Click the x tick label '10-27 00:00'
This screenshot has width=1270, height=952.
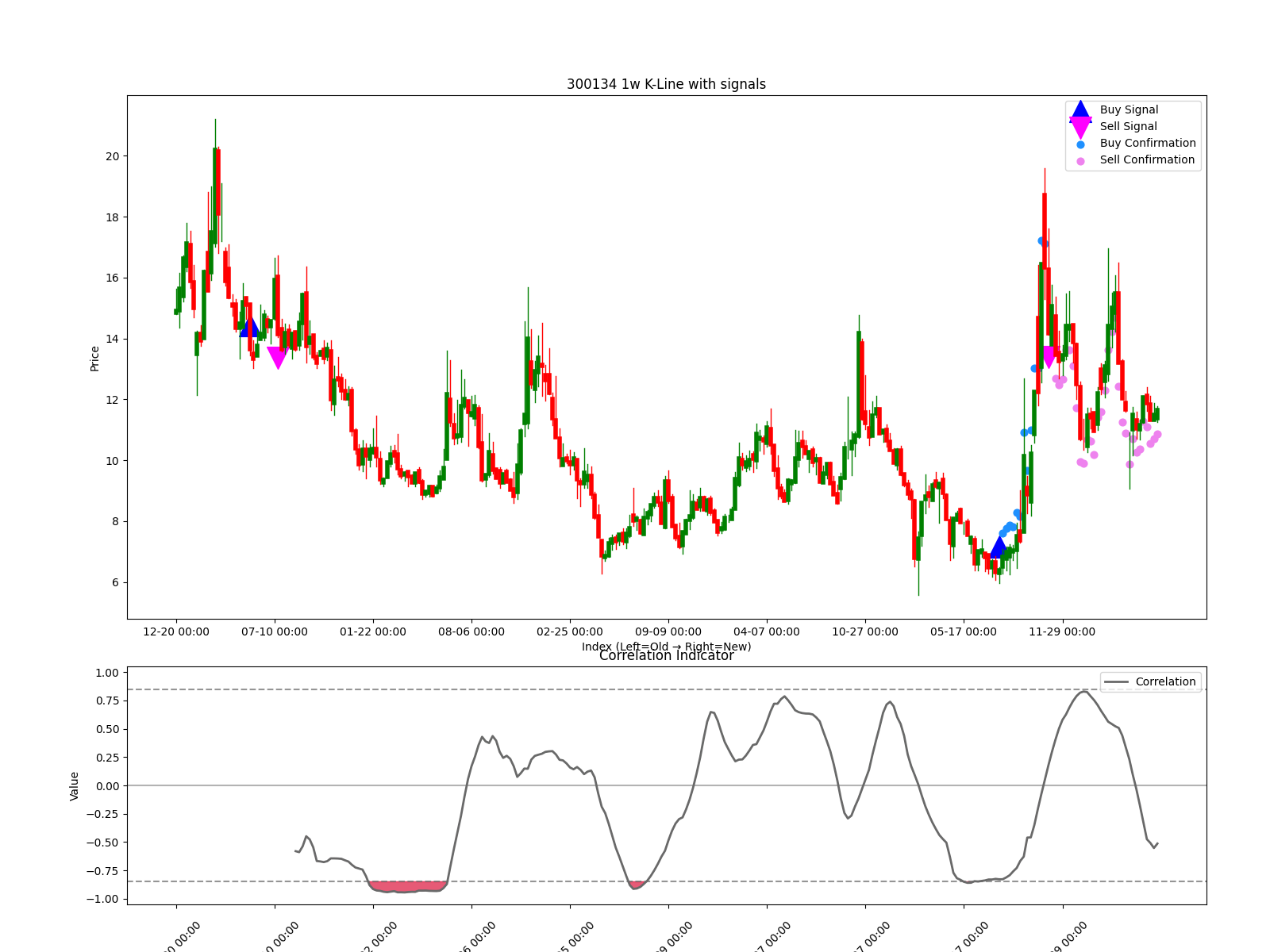click(865, 632)
